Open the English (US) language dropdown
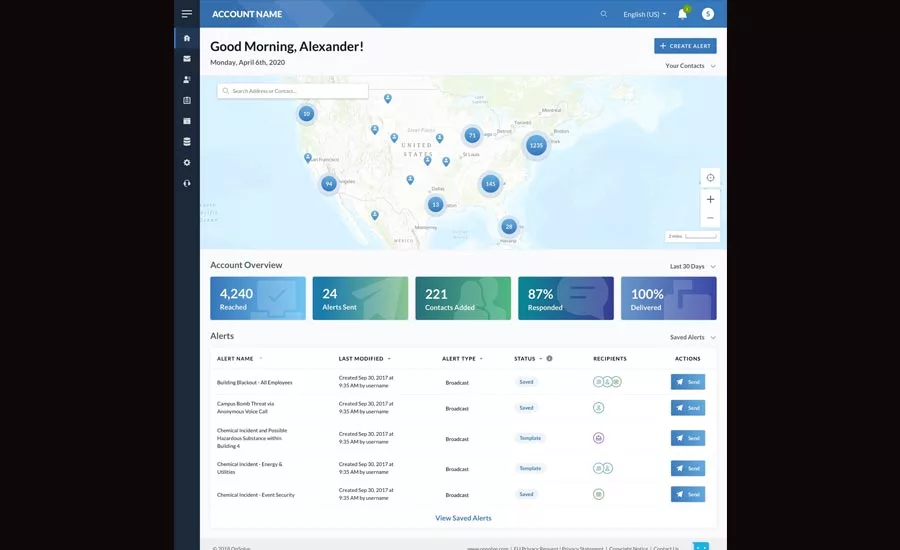 click(x=644, y=14)
